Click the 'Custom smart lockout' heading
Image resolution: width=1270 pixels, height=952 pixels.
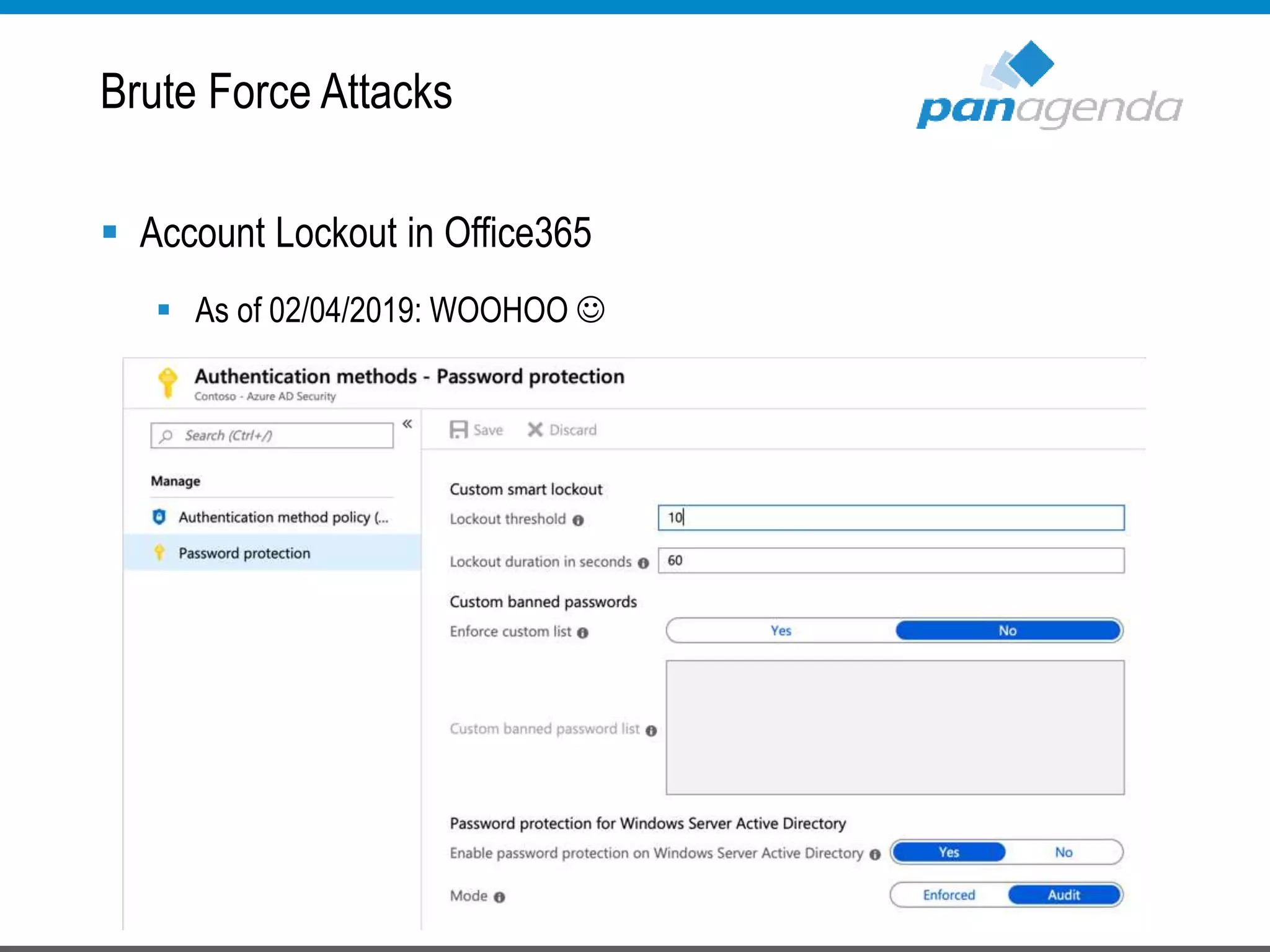tap(526, 489)
